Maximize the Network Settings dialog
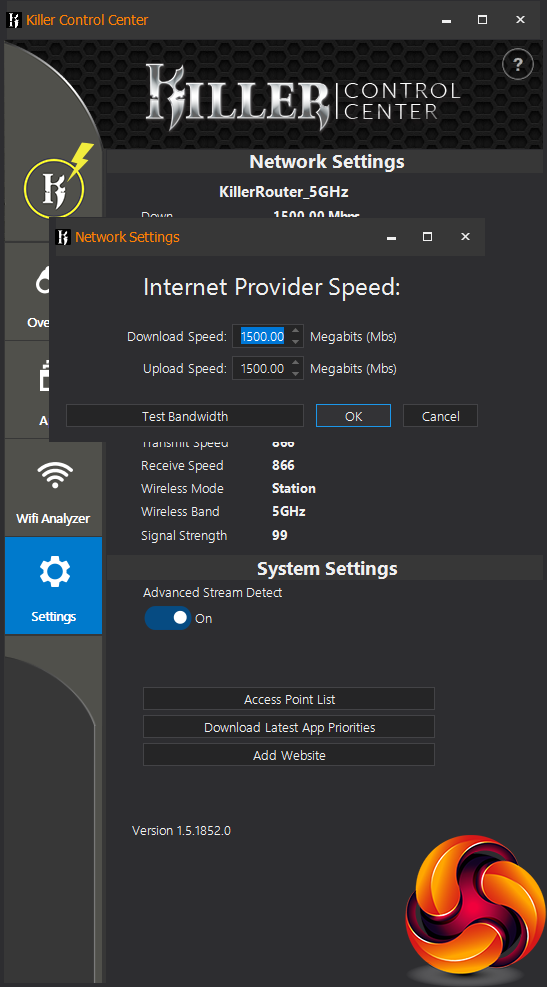547x987 pixels. [x=427, y=237]
